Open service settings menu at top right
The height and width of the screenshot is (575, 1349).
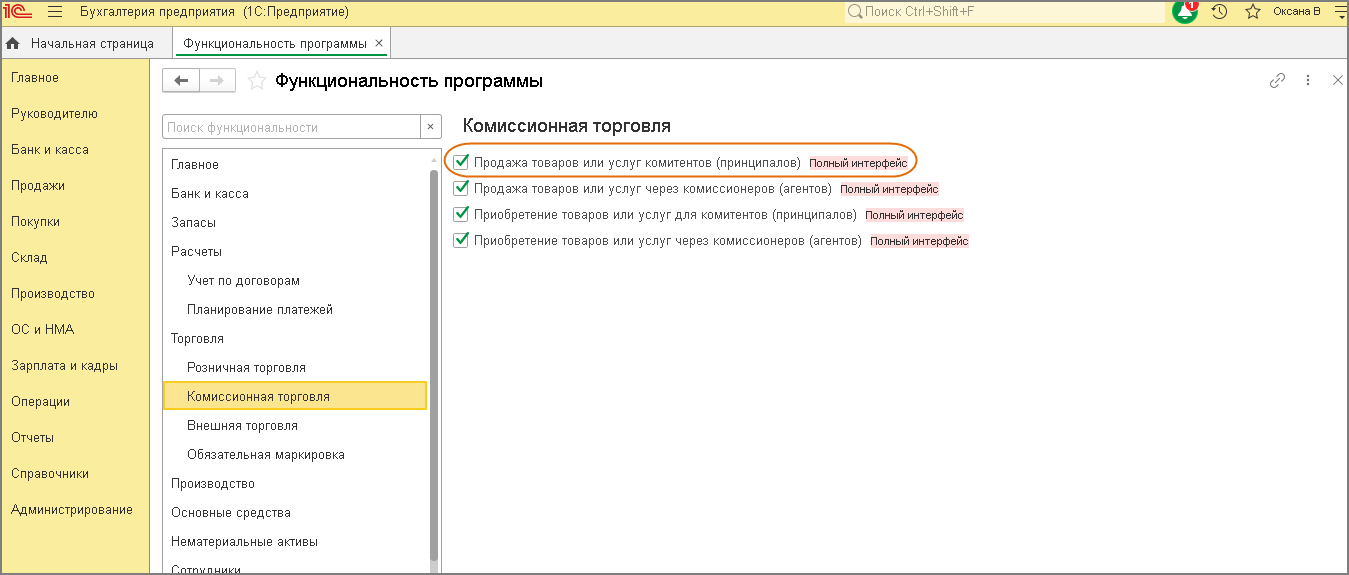pos(1340,12)
